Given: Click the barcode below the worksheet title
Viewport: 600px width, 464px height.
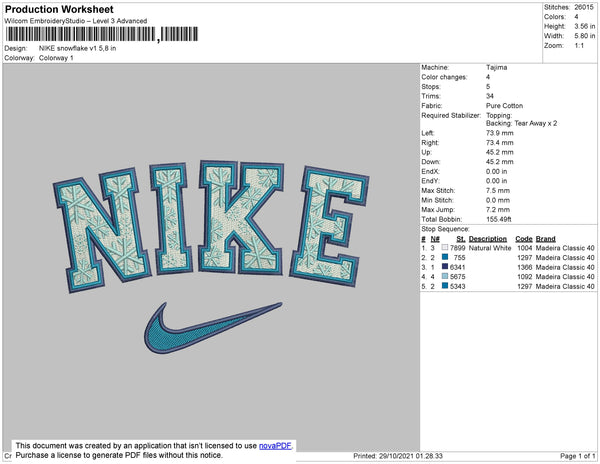Looking at the screenshot, I should click(102, 34).
